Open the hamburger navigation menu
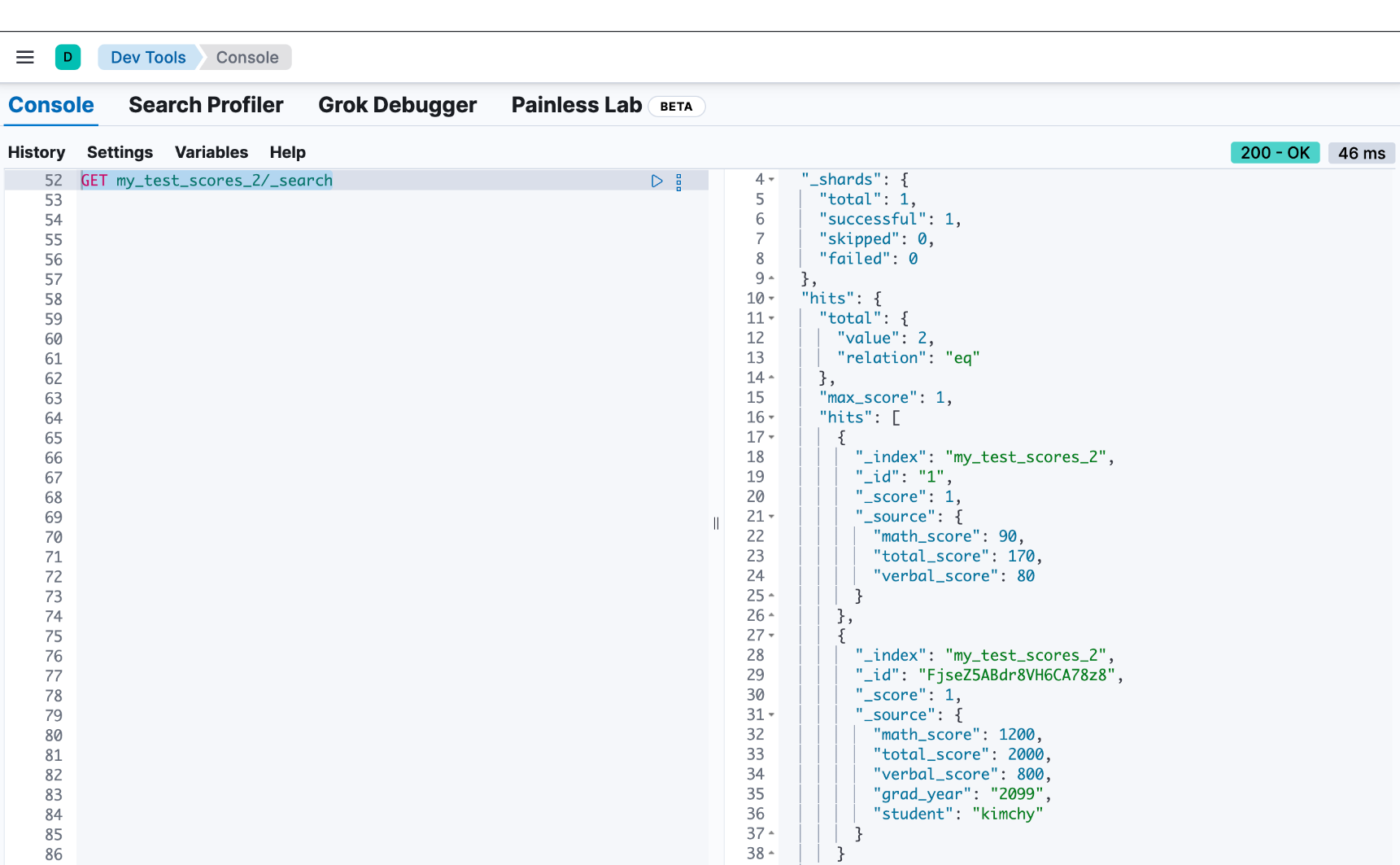The height and width of the screenshot is (865, 1400). (x=25, y=57)
